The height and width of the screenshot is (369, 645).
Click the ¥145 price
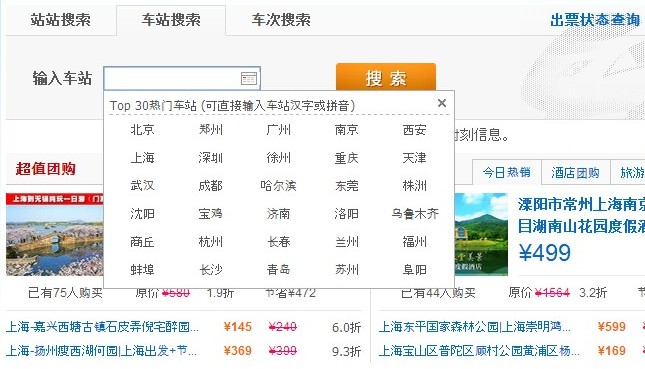click(x=238, y=327)
